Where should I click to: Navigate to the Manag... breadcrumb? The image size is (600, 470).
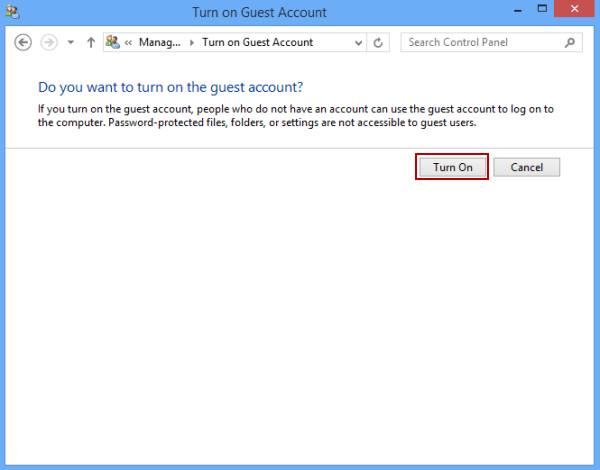[x=161, y=43]
